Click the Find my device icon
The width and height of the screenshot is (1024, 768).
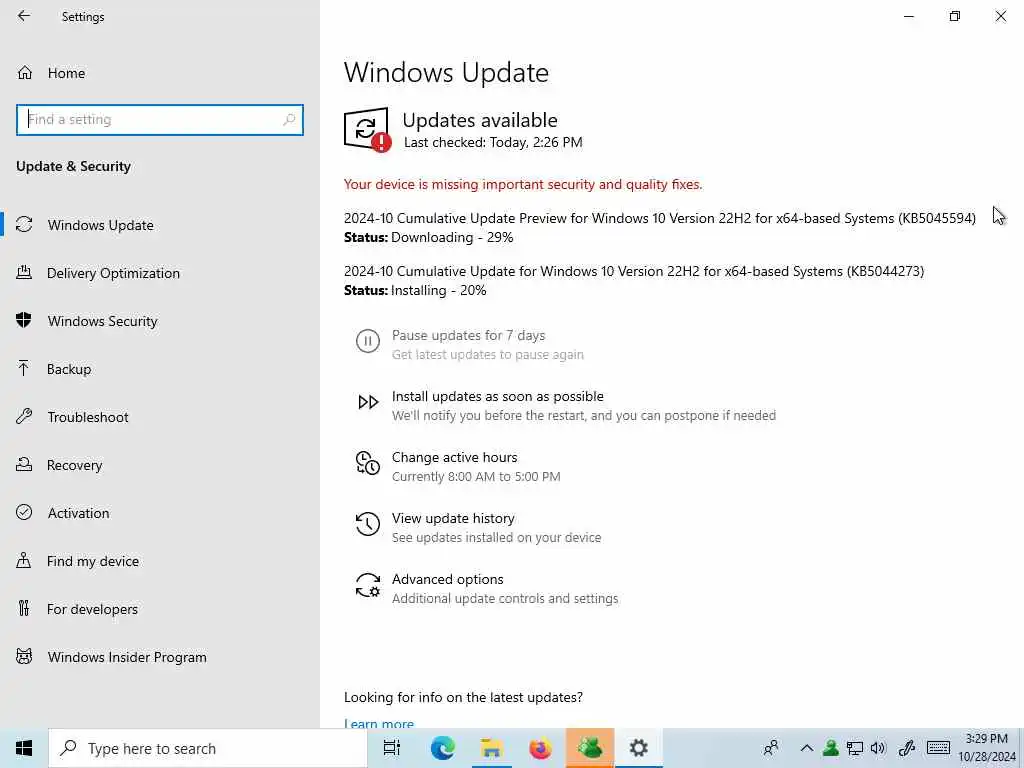click(24, 560)
